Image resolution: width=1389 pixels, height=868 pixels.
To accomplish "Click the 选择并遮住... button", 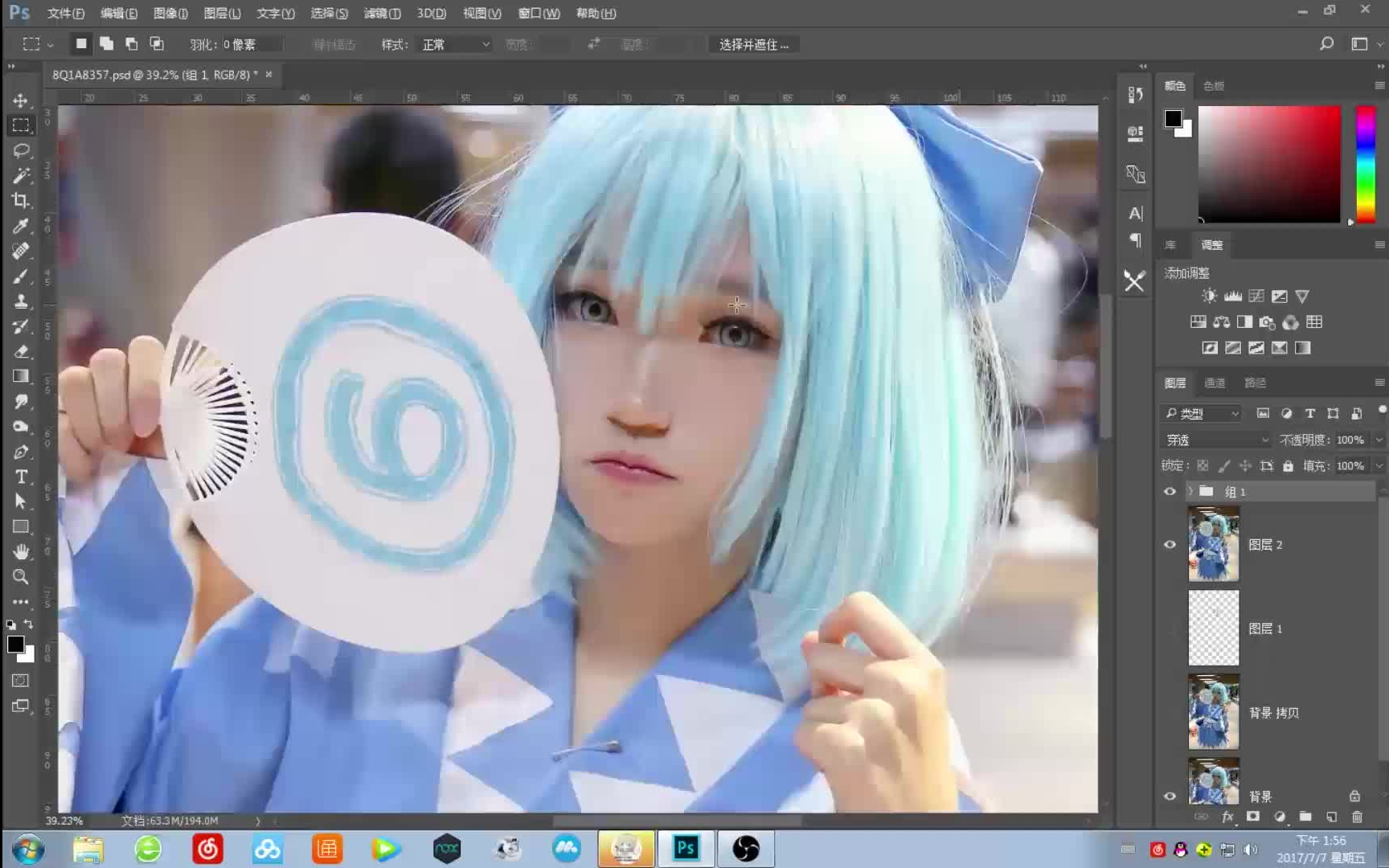I will click(754, 44).
